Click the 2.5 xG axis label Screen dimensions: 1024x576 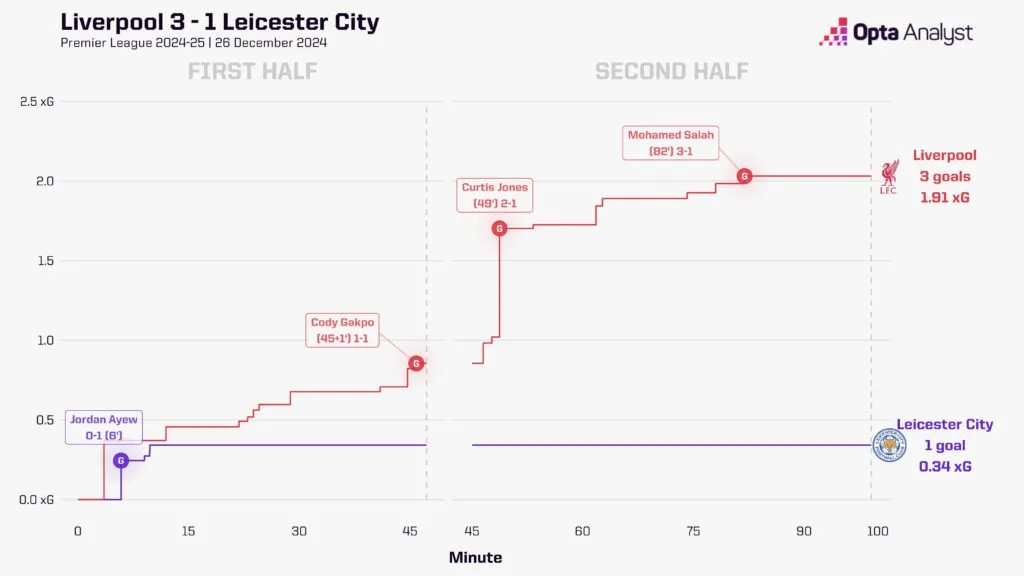click(37, 101)
